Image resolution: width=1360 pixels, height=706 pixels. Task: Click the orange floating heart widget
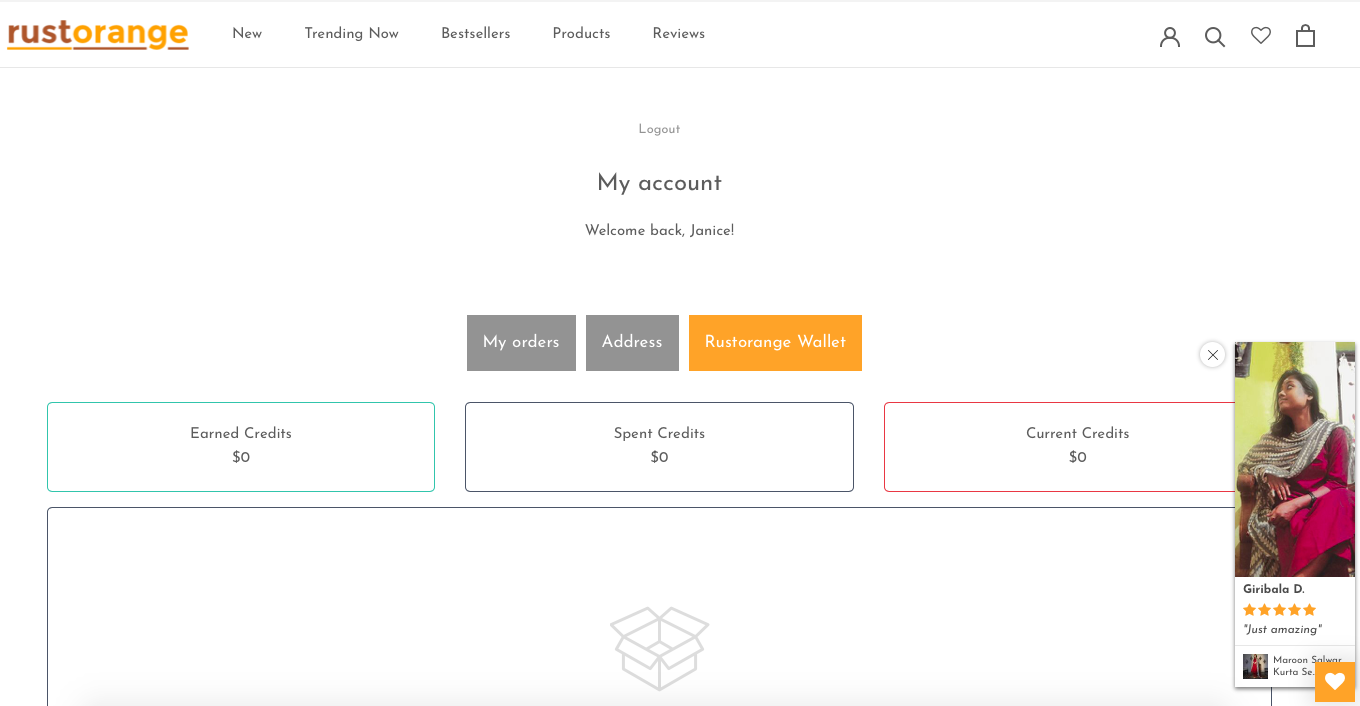(x=1335, y=682)
